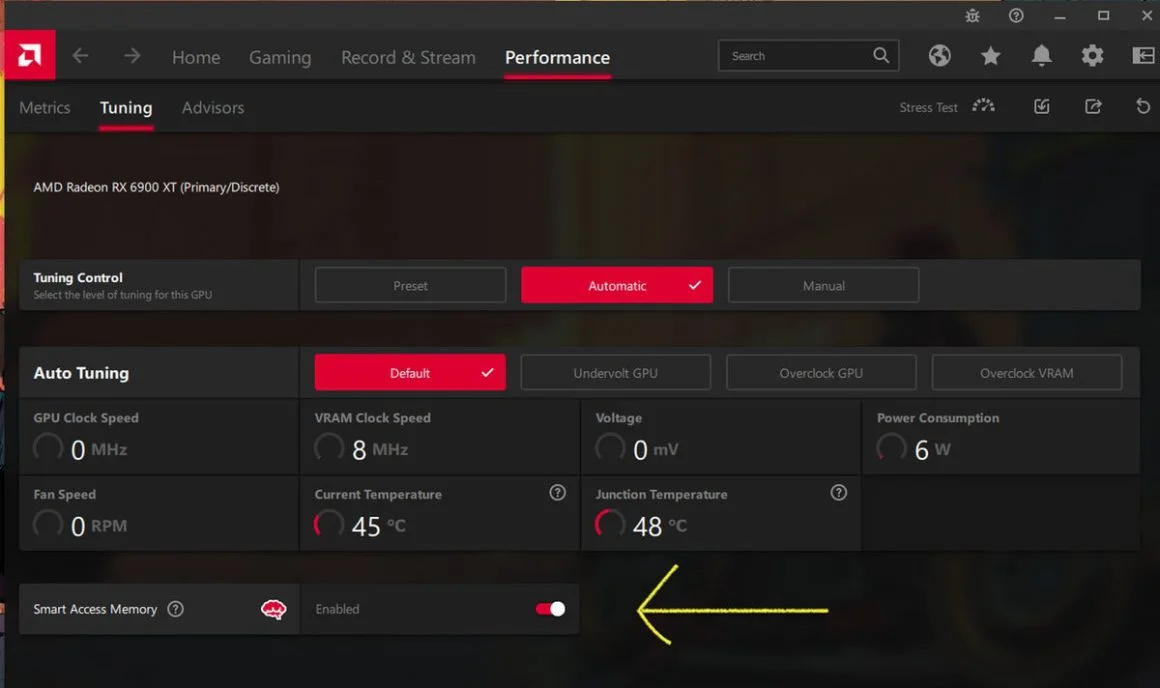The image size is (1160, 688).
Task: Click the 8 MHz VRAM value
Action: pyautogui.click(x=380, y=450)
